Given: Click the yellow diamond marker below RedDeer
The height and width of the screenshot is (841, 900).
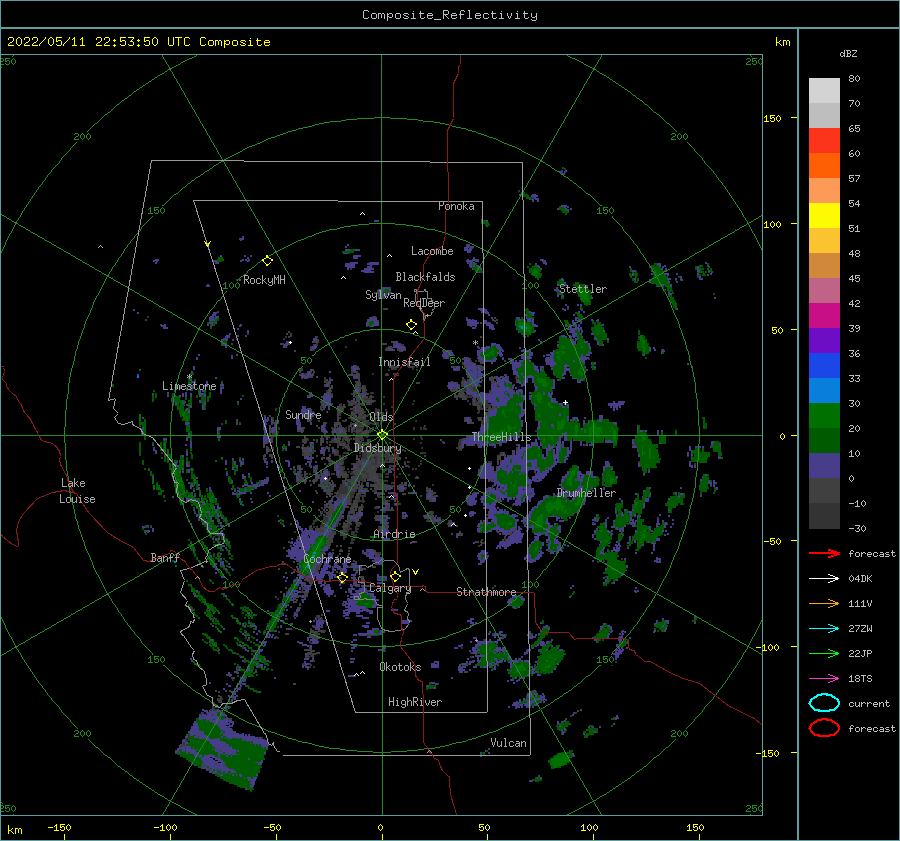Looking at the screenshot, I should coord(412,325).
